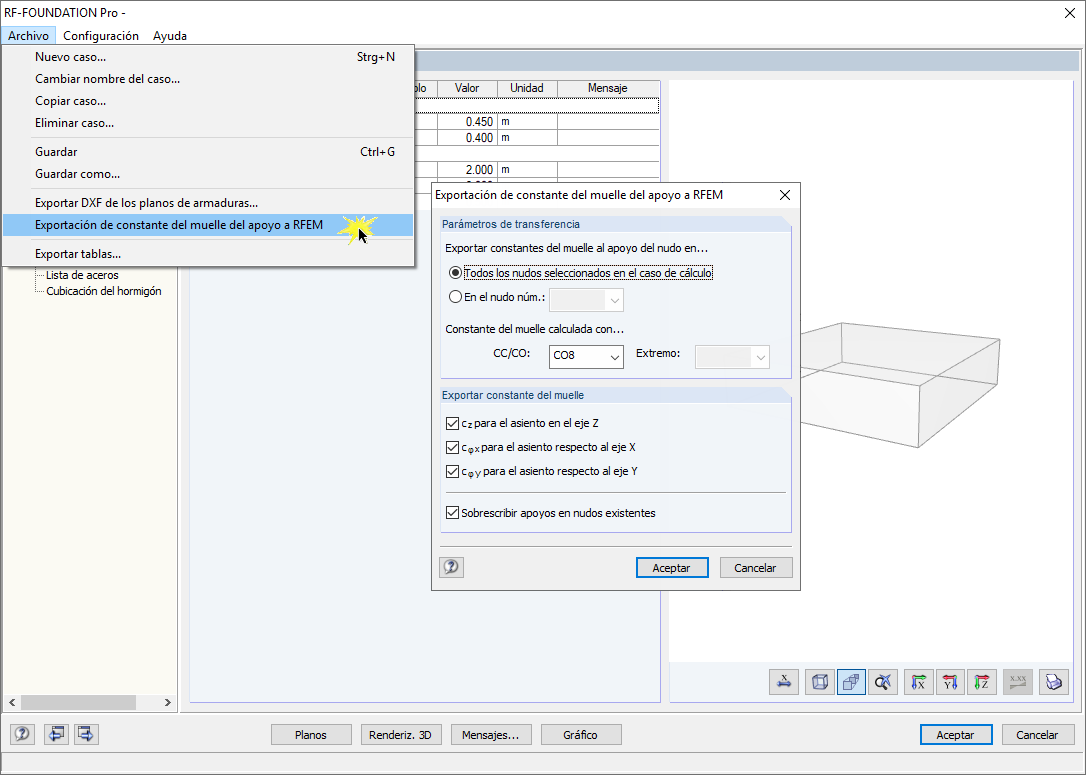Open the CC/CO dropdown showing CO8
Image resolution: width=1086 pixels, height=775 pixels.
(x=586, y=356)
